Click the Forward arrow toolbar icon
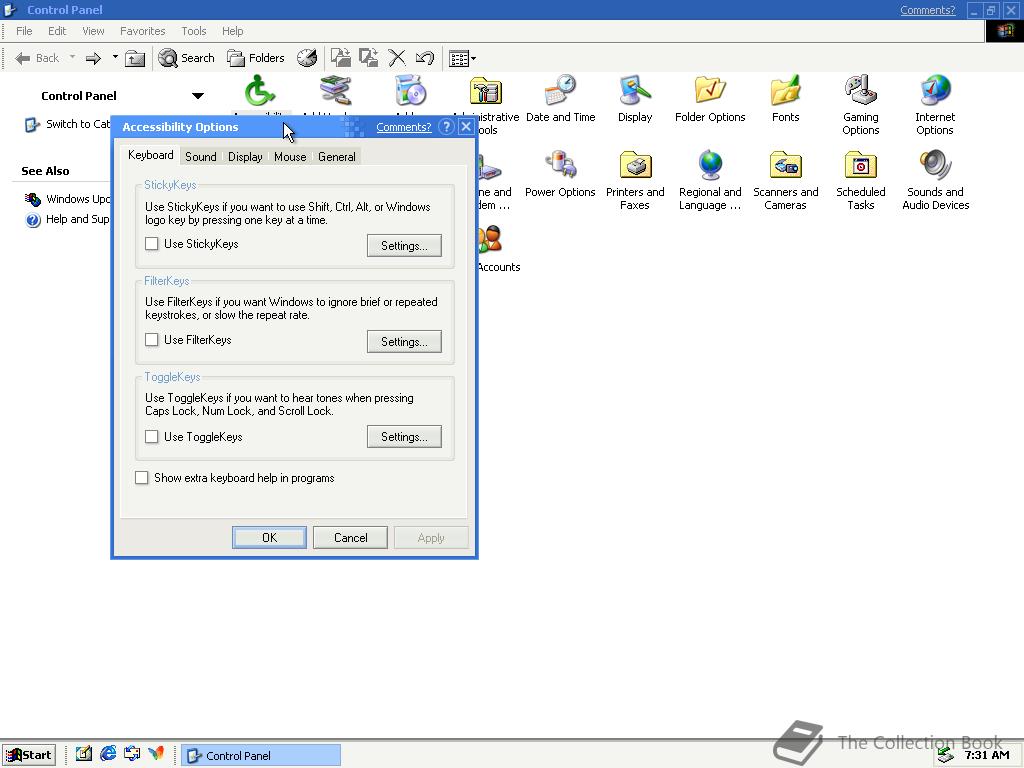The image size is (1024, 768). (x=93, y=58)
